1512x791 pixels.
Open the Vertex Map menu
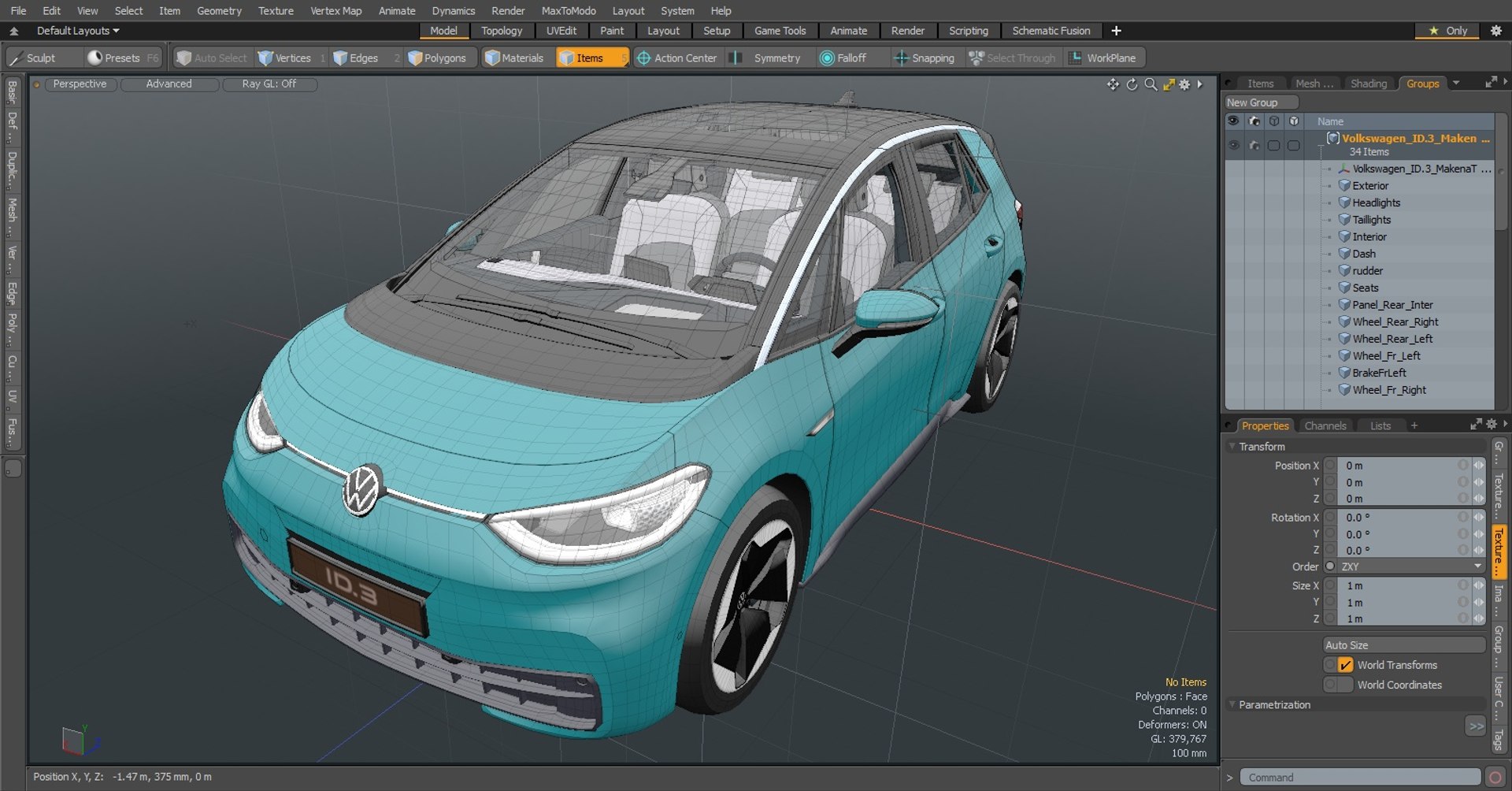tap(336, 11)
